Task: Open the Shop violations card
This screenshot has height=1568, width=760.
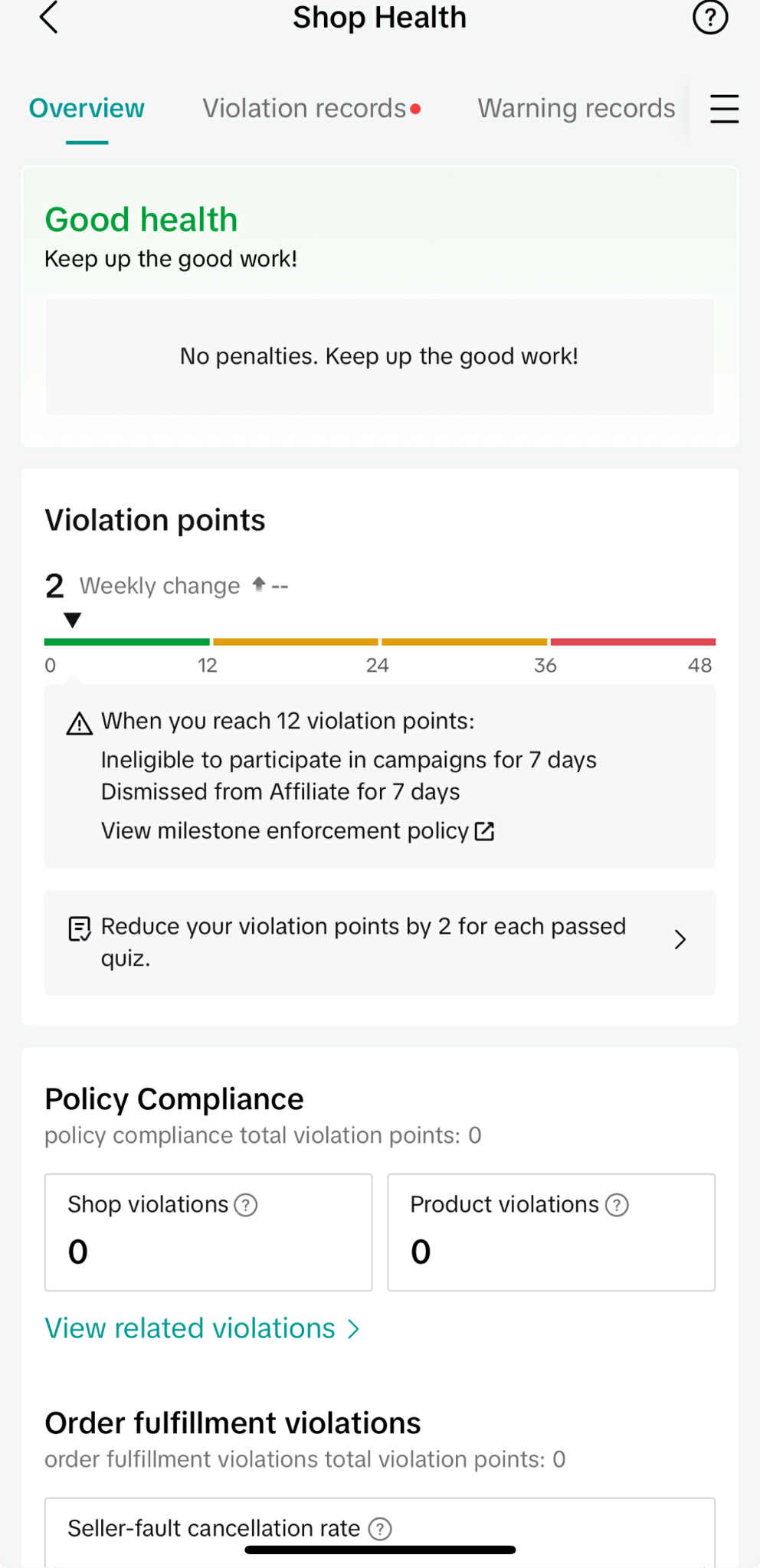Action: coord(208,1232)
